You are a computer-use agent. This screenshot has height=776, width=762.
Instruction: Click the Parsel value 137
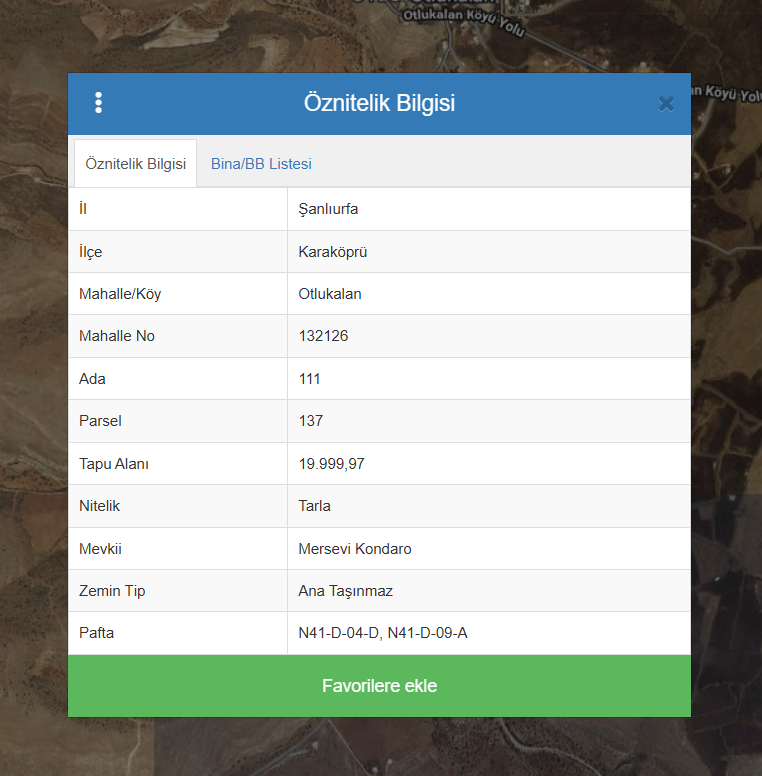point(311,421)
